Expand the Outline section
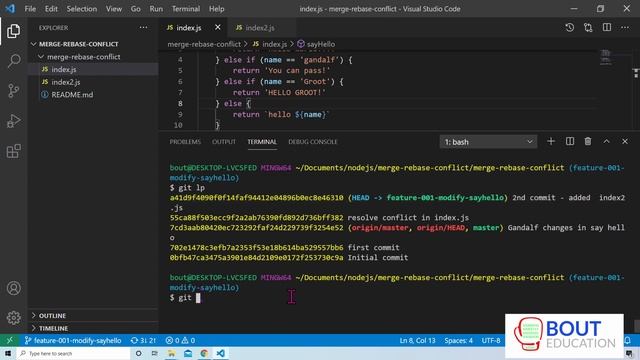Viewport: 640px width, 360px height. coord(93,316)
